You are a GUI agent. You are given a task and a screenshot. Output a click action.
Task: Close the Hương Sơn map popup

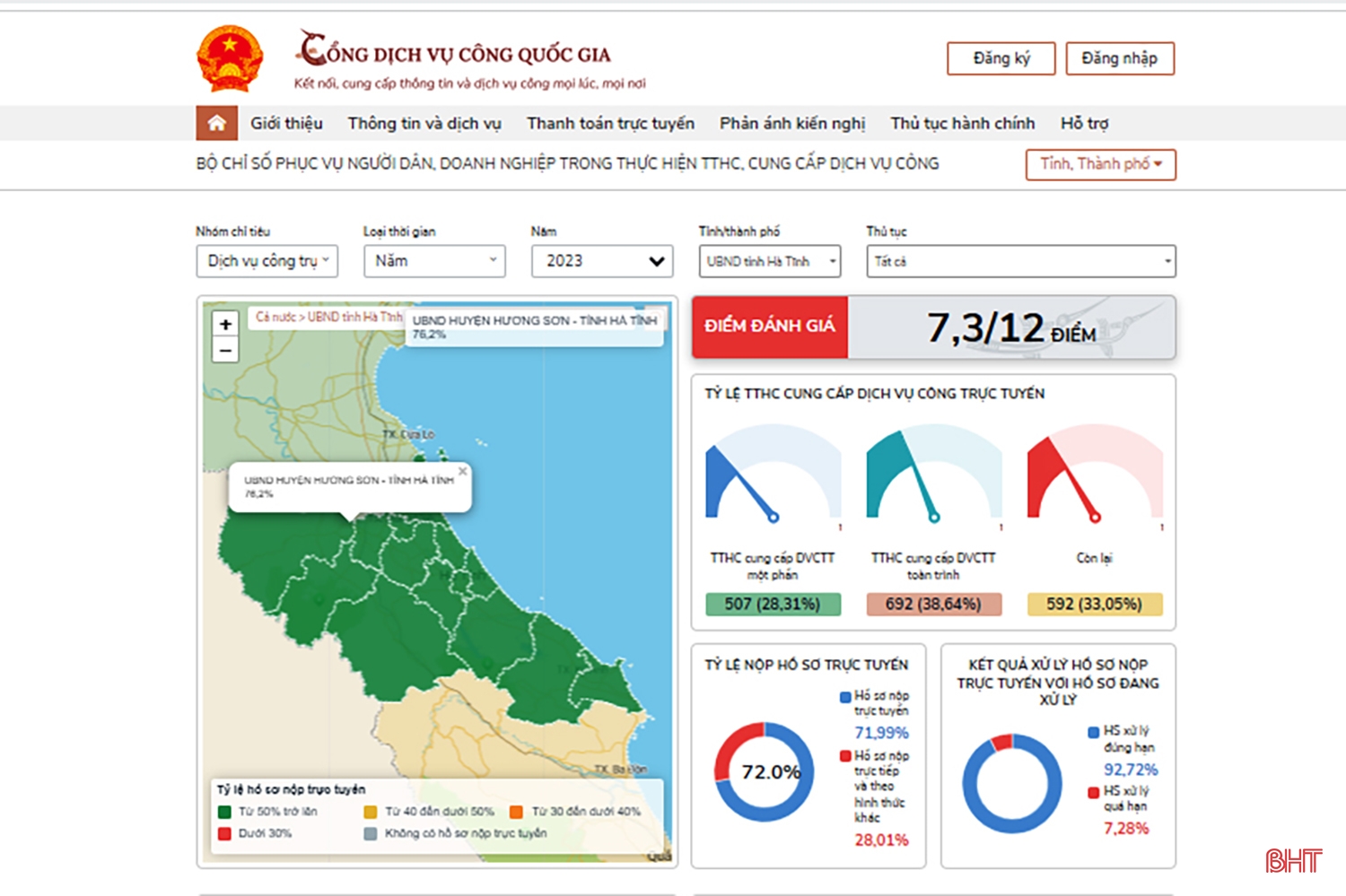(x=463, y=471)
